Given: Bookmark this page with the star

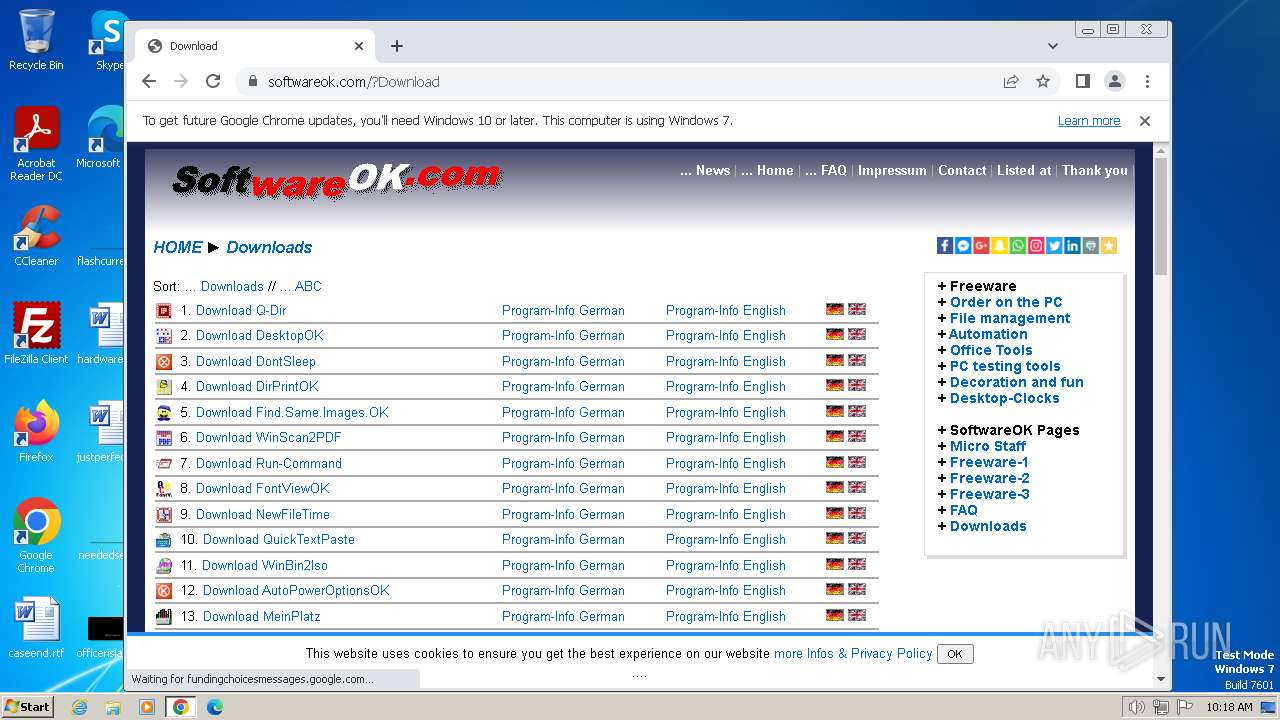Looking at the screenshot, I should coord(1043,82).
